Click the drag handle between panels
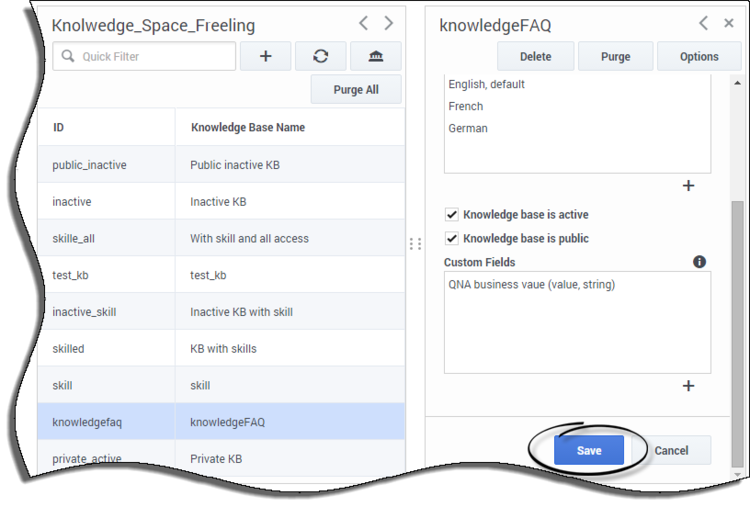Screen dimensions: 750x507 point(415,244)
